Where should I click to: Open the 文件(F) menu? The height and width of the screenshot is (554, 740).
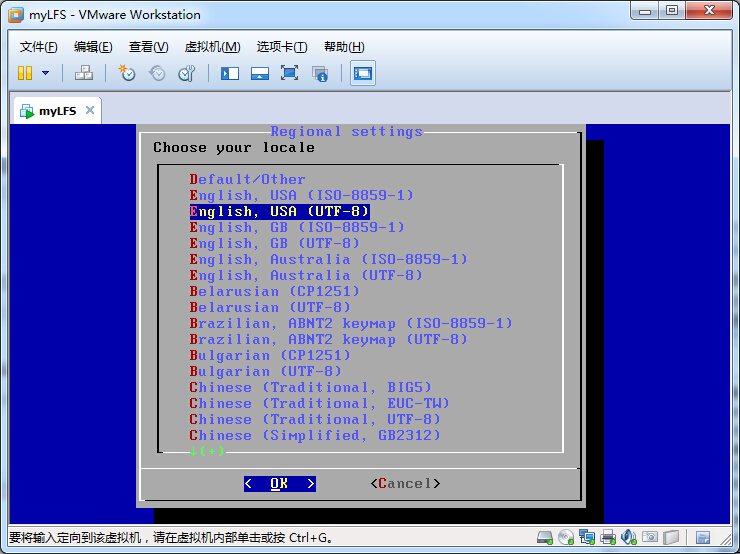click(38, 47)
